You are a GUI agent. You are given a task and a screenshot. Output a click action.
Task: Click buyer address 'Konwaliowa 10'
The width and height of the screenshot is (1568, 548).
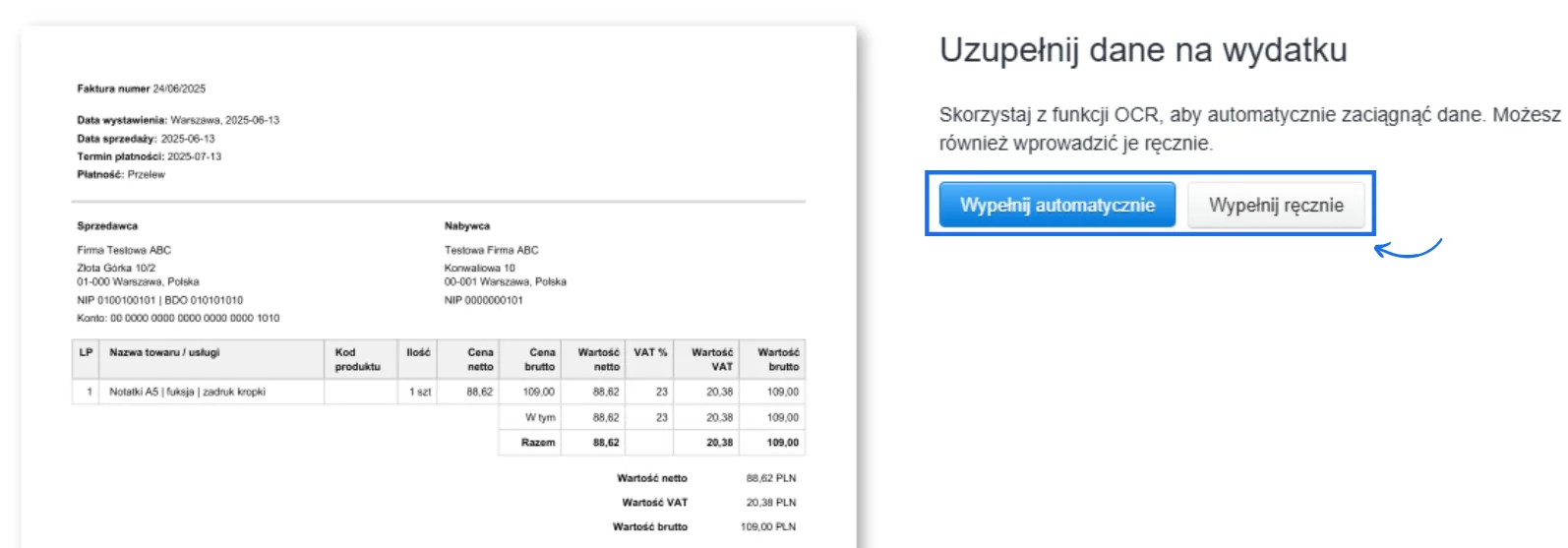[480, 268]
